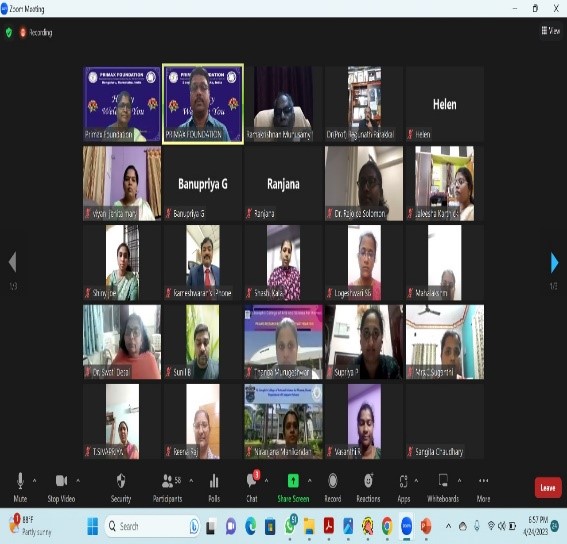Open PowerPoint from the taskbar
The image size is (567, 544).
(426, 526)
